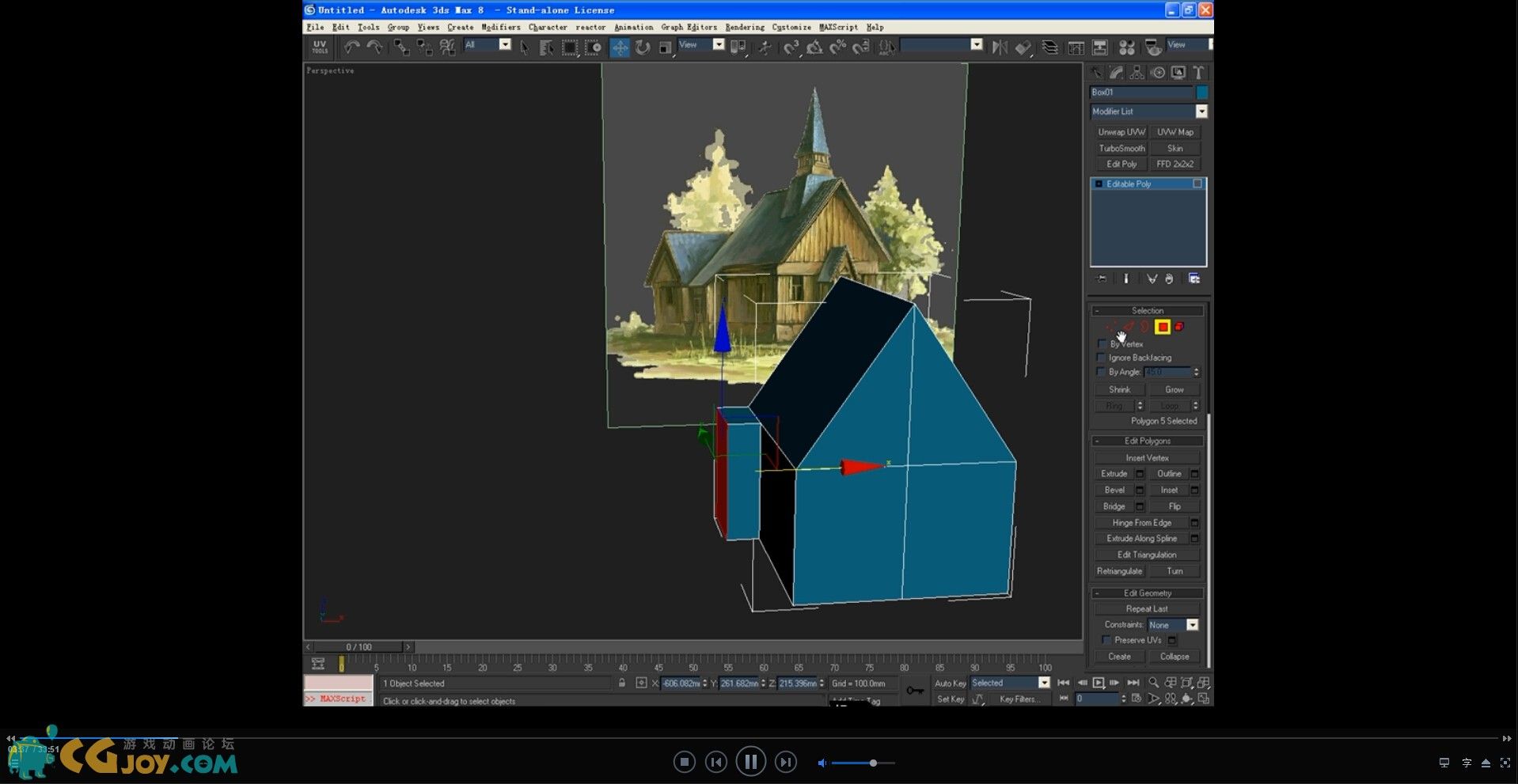
Task: Choose the Rectangular Selection Region icon
Action: [569, 47]
